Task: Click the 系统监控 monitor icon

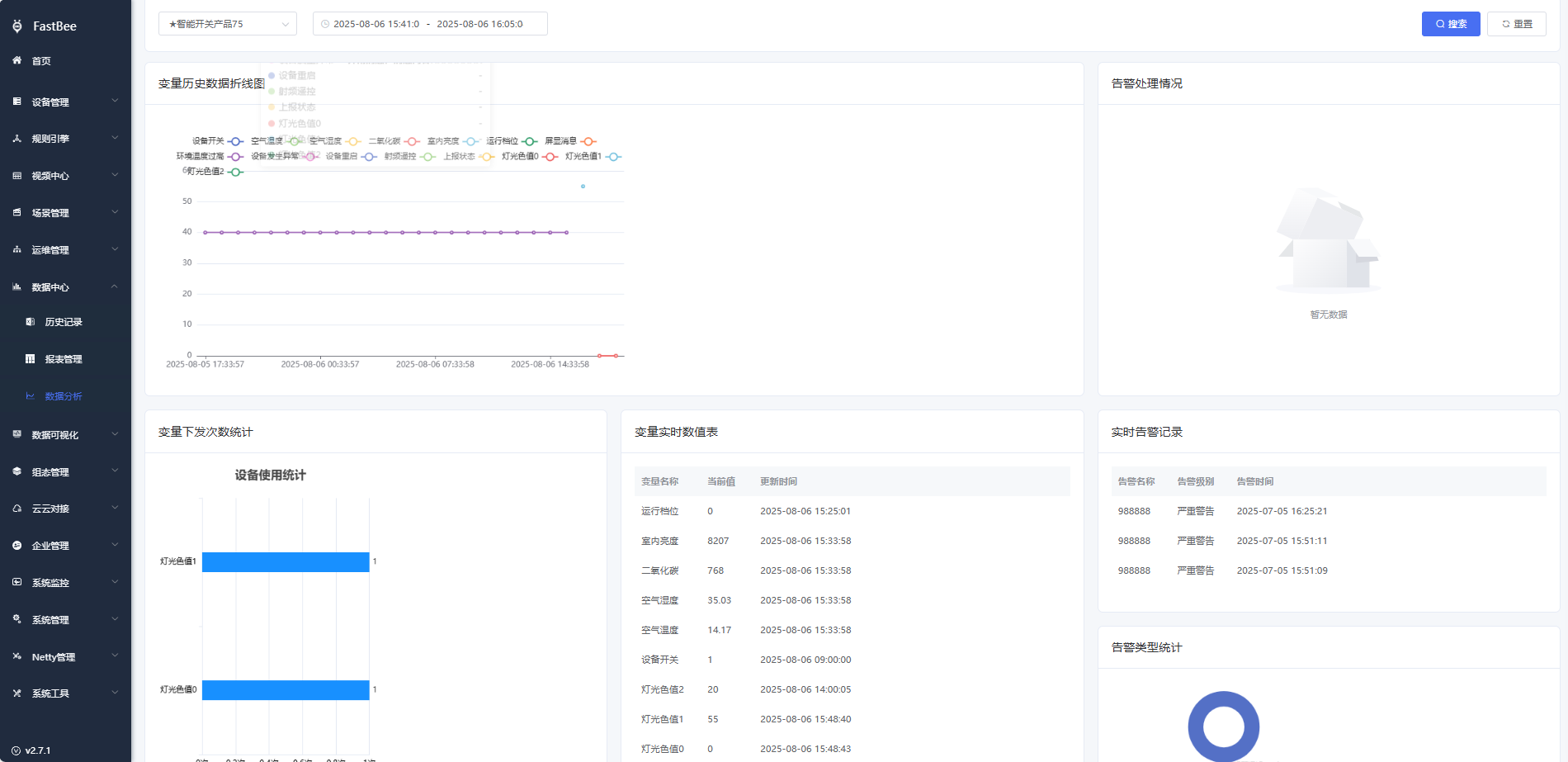Action: (x=17, y=582)
